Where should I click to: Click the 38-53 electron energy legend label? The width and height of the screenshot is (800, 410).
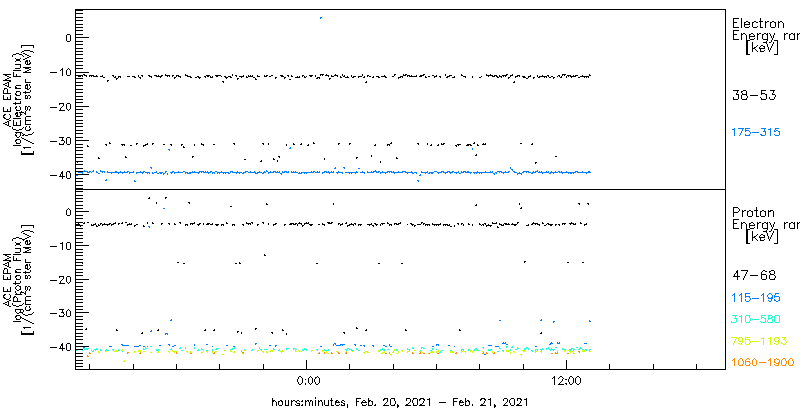pos(754,95)
